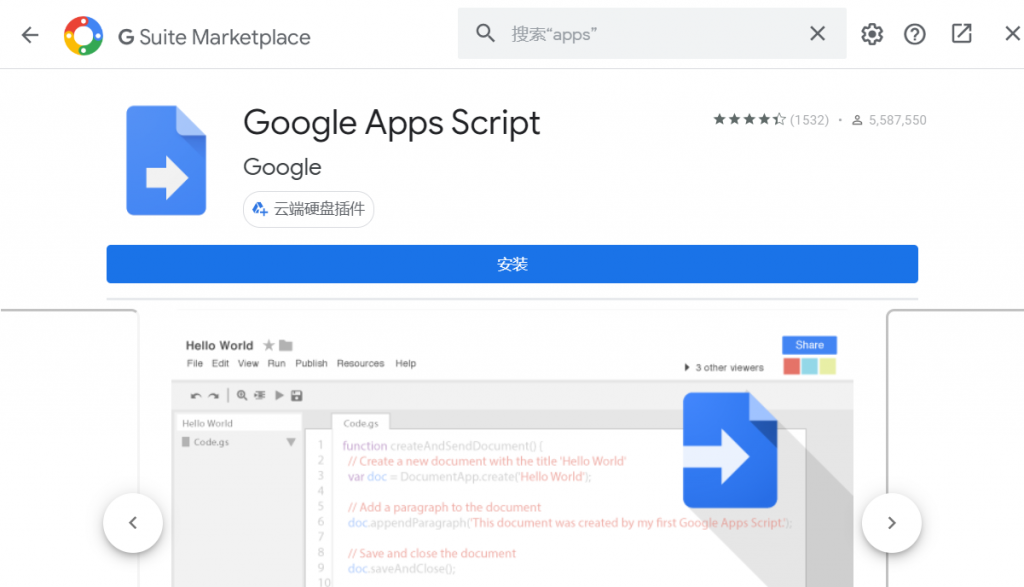Select the 云端硬盘插件 chip

(308, 209)
